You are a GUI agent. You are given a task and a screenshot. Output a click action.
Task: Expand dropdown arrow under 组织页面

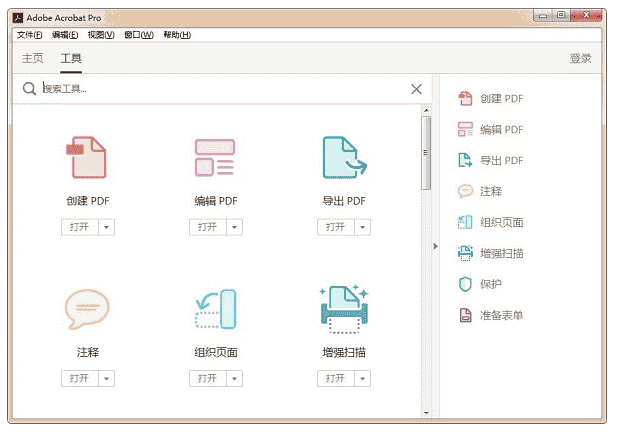point(235,379)
